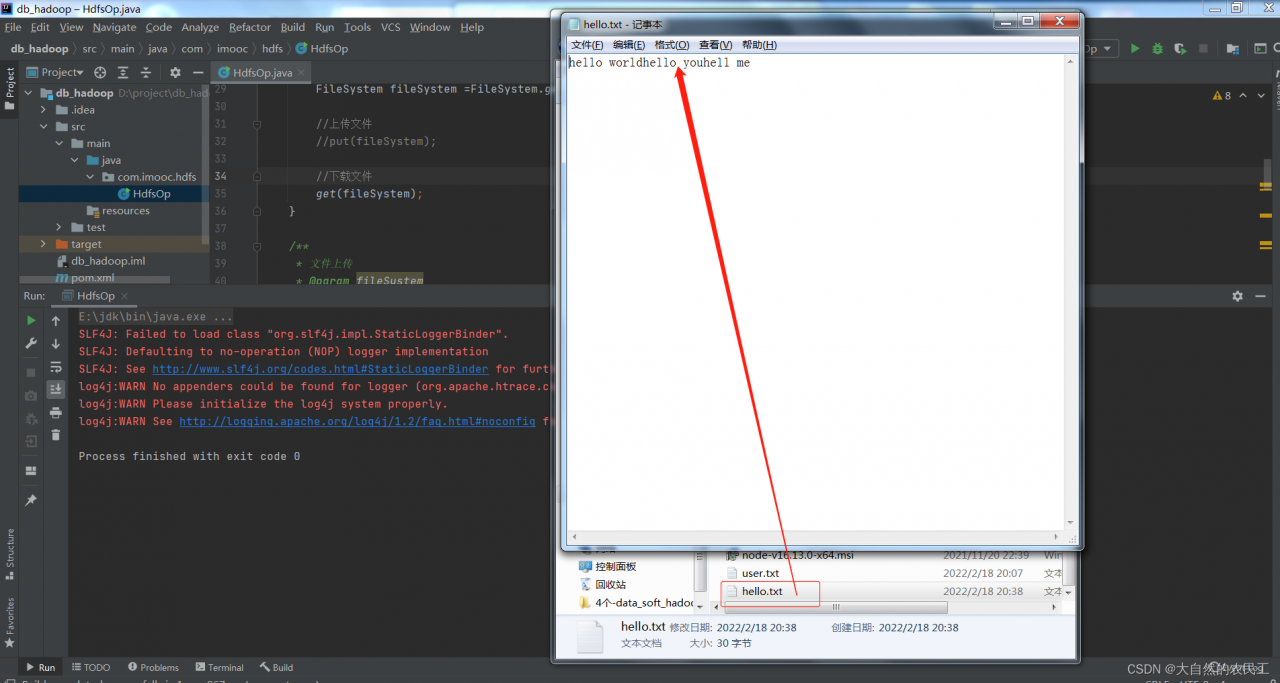Image resolution: width=1280 pixels, height=683 pixels.
Task: Click the camera dump threads icon
Action: 31,396
